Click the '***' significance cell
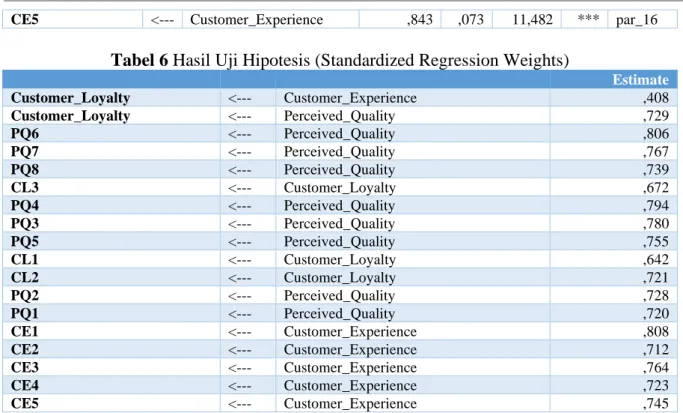Image resolution: width=683 pixels, height=413 pixels. [x=588, y=19]
